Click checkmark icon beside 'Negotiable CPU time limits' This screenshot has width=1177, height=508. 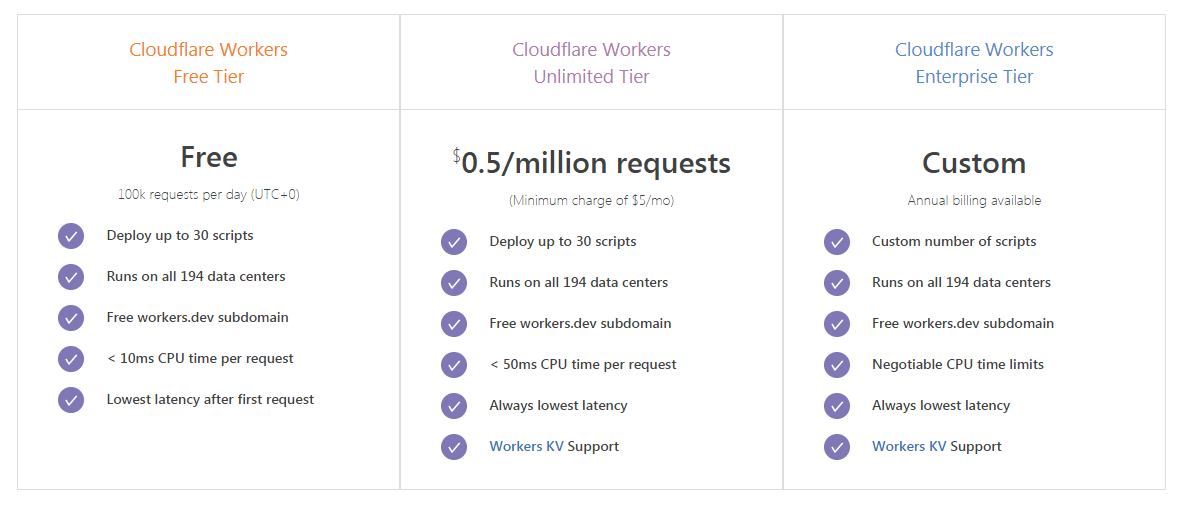(837, 365)
